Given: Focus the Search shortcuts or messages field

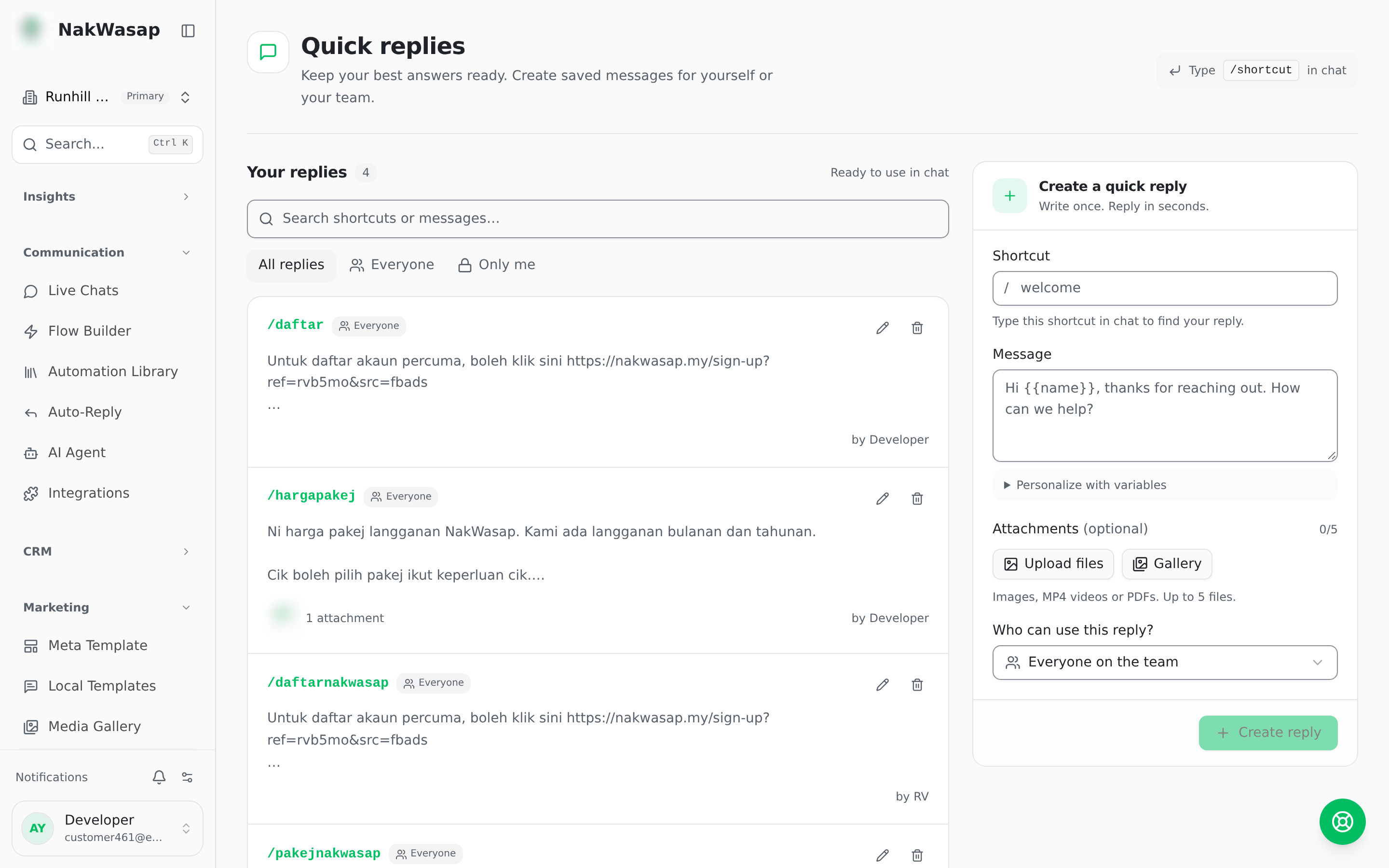Looking at the screenshot, I should point(598,219).
